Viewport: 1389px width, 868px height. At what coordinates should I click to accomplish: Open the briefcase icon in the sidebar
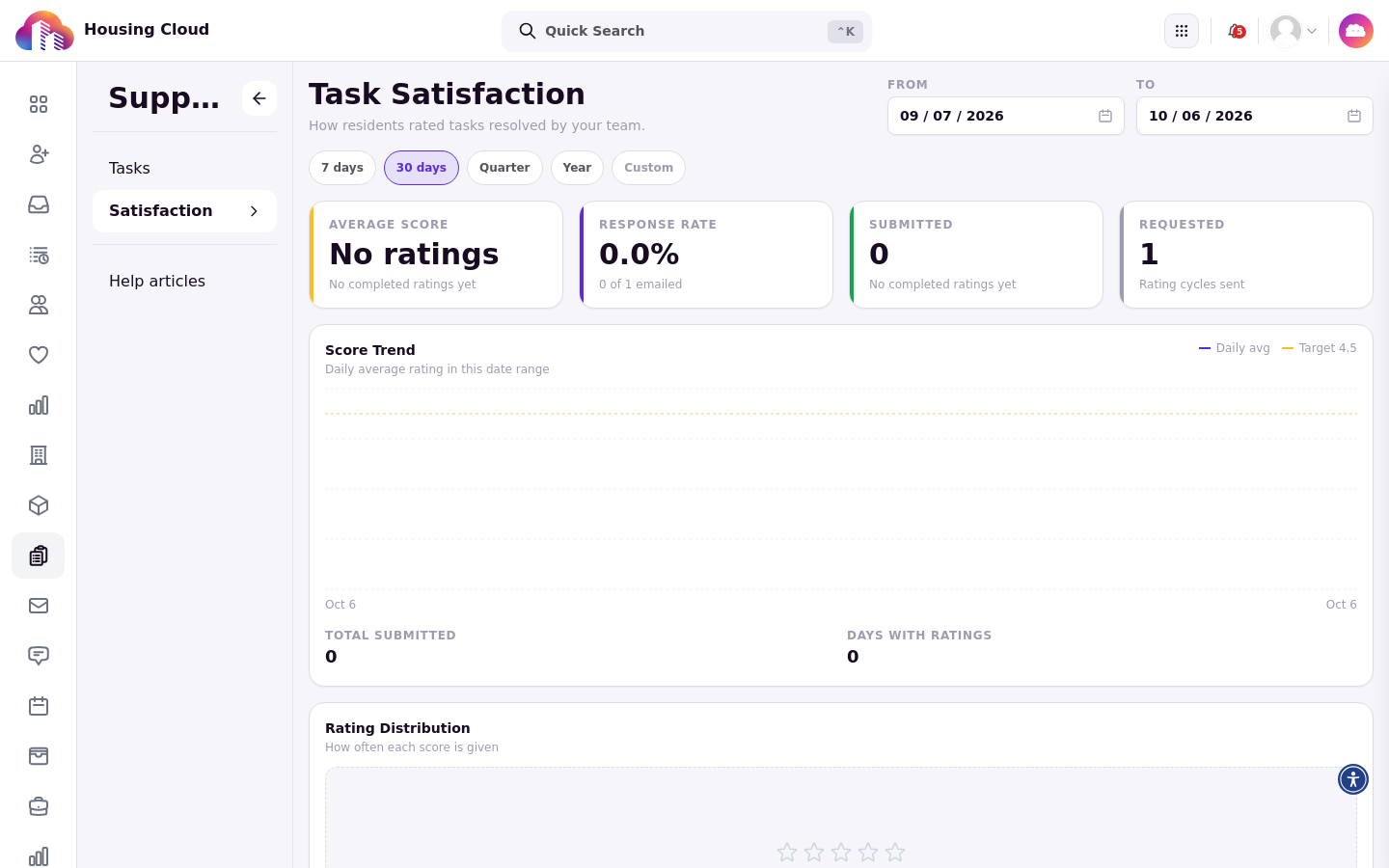point(39,806)
